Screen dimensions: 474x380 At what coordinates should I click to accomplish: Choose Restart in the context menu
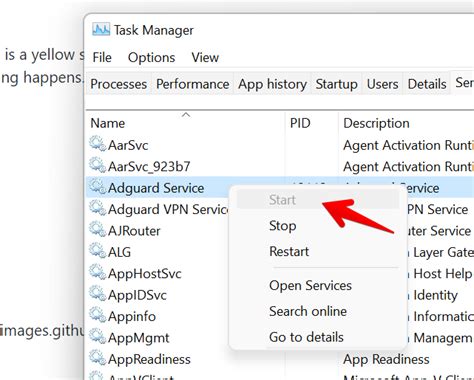pos(318,251)
